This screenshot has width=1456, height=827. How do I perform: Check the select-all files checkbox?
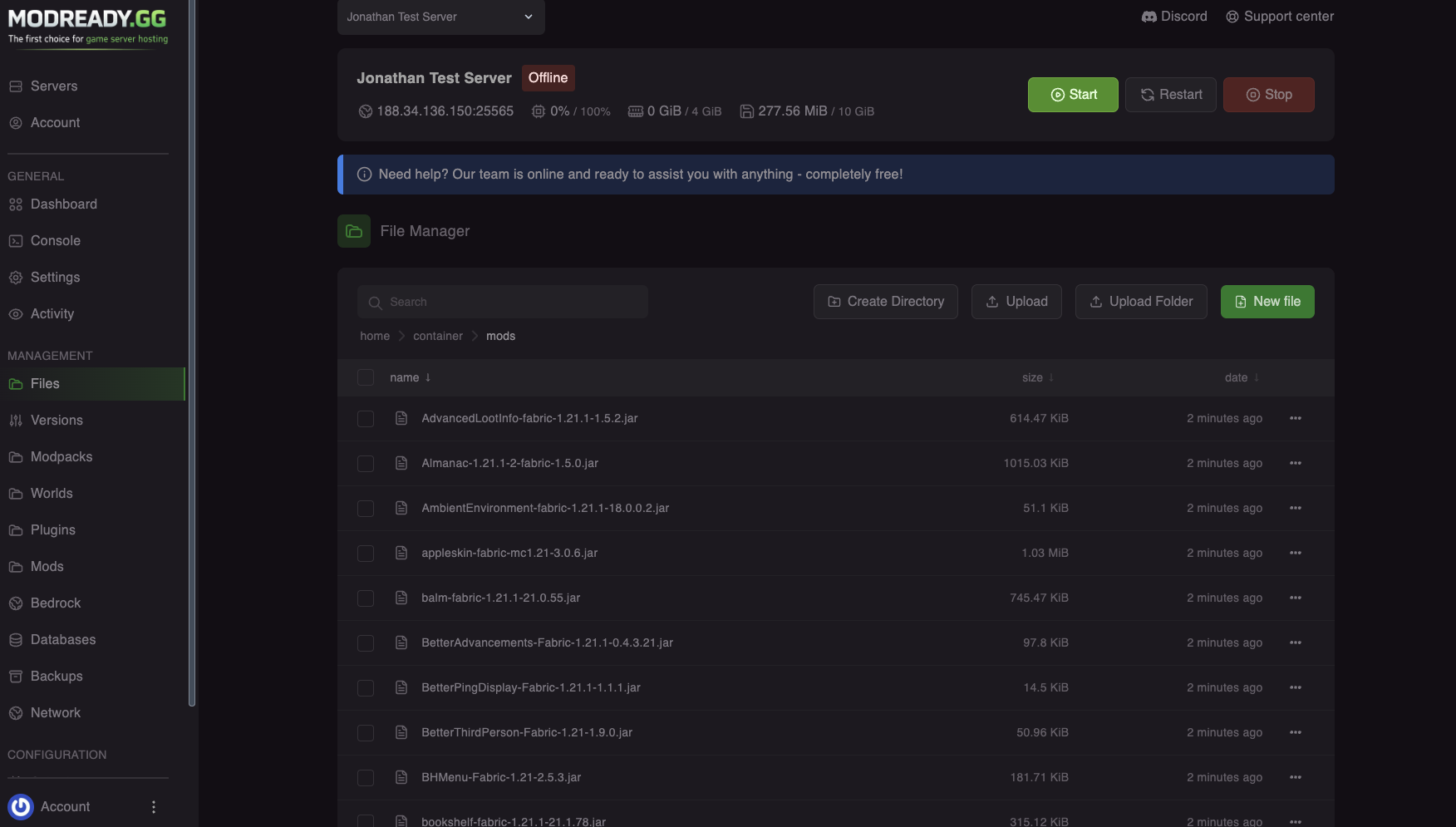pos(366,377)
